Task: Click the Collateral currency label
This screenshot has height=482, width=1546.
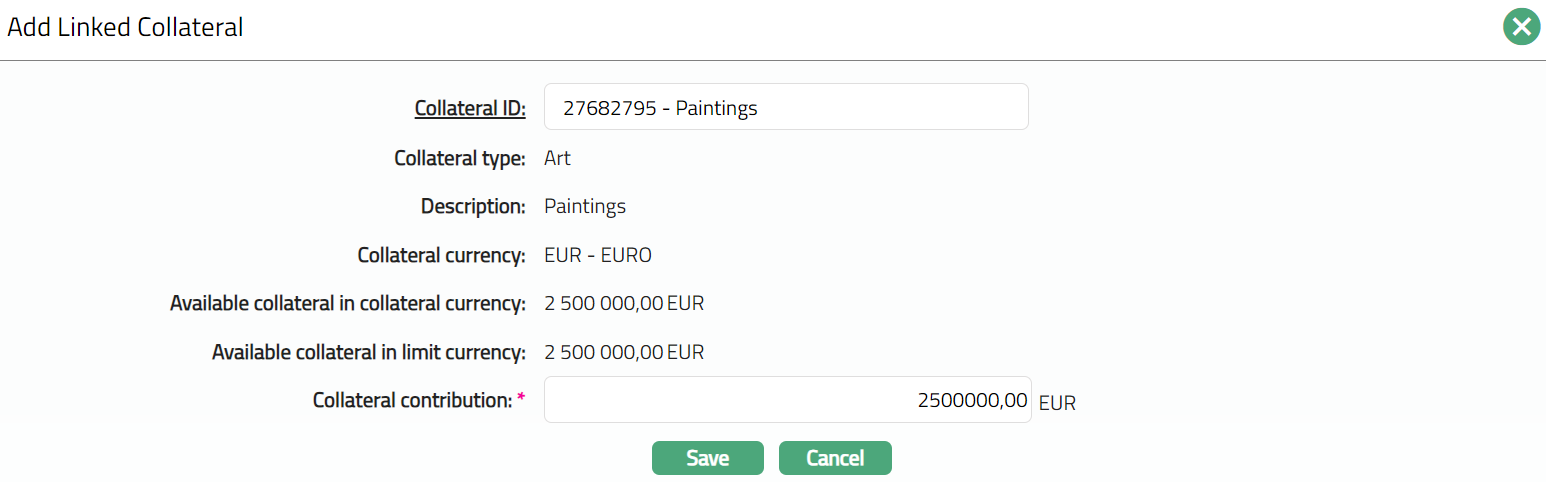Action: pos(441,255)
